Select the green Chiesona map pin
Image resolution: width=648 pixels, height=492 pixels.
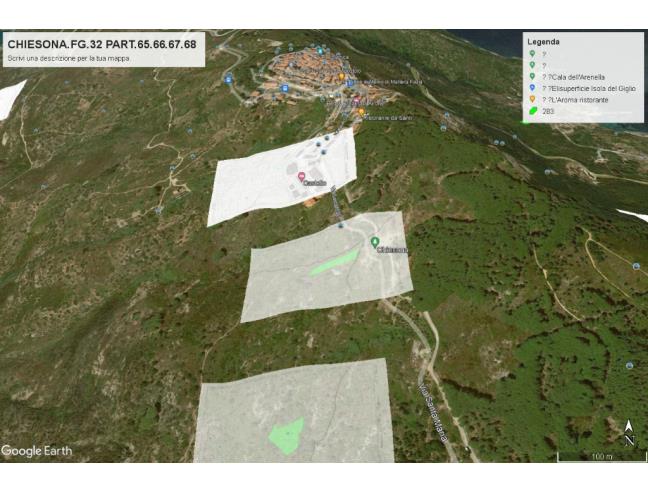point(375,241)
